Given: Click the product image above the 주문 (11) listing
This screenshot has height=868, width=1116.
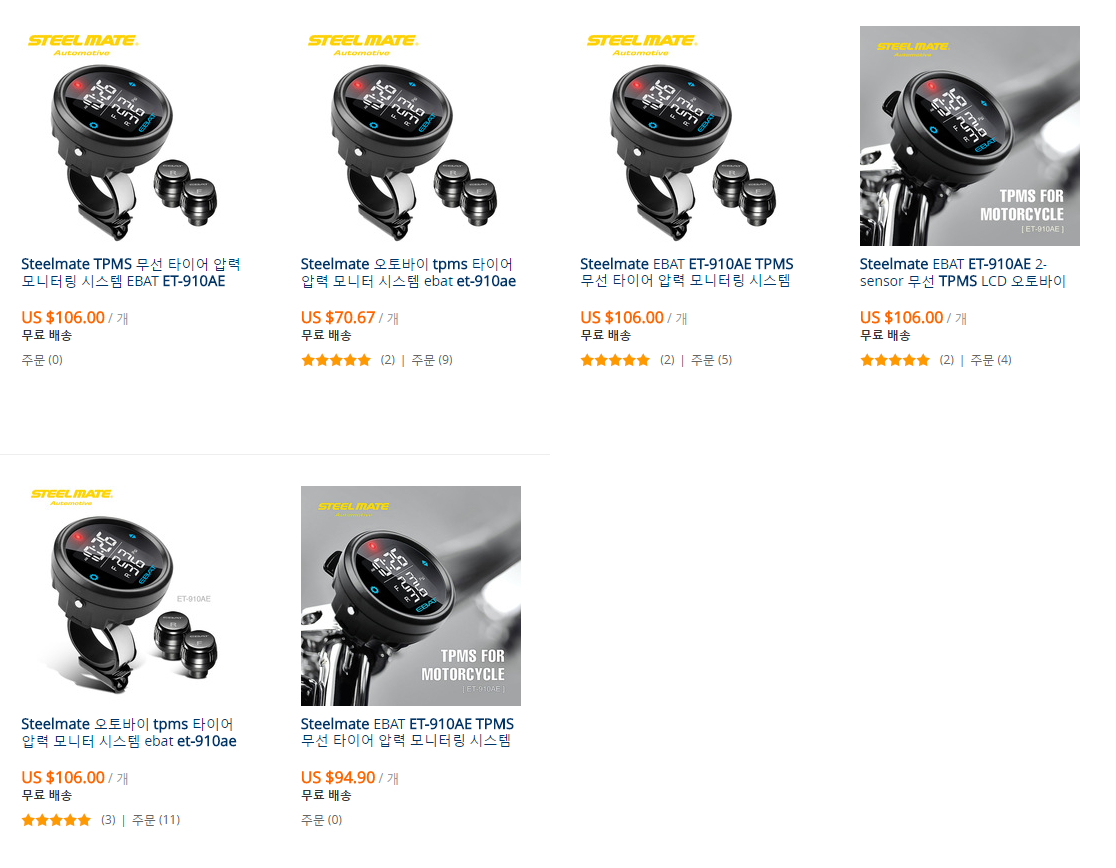Looking at the screenshot, I should point(130,596).
